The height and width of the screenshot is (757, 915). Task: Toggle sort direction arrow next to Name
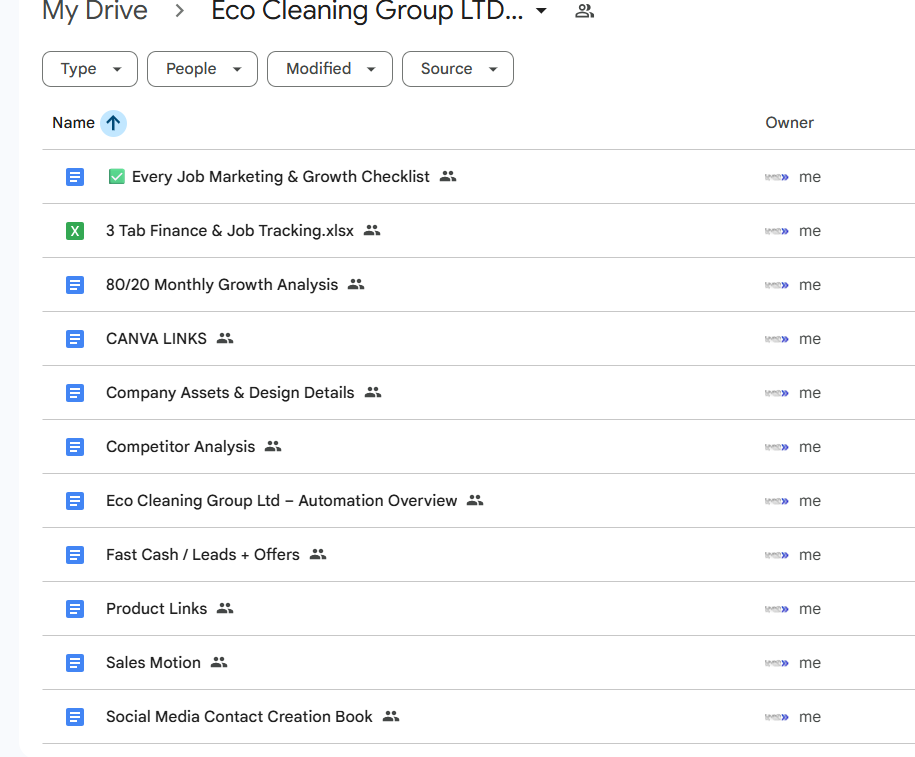pos(113,123)
